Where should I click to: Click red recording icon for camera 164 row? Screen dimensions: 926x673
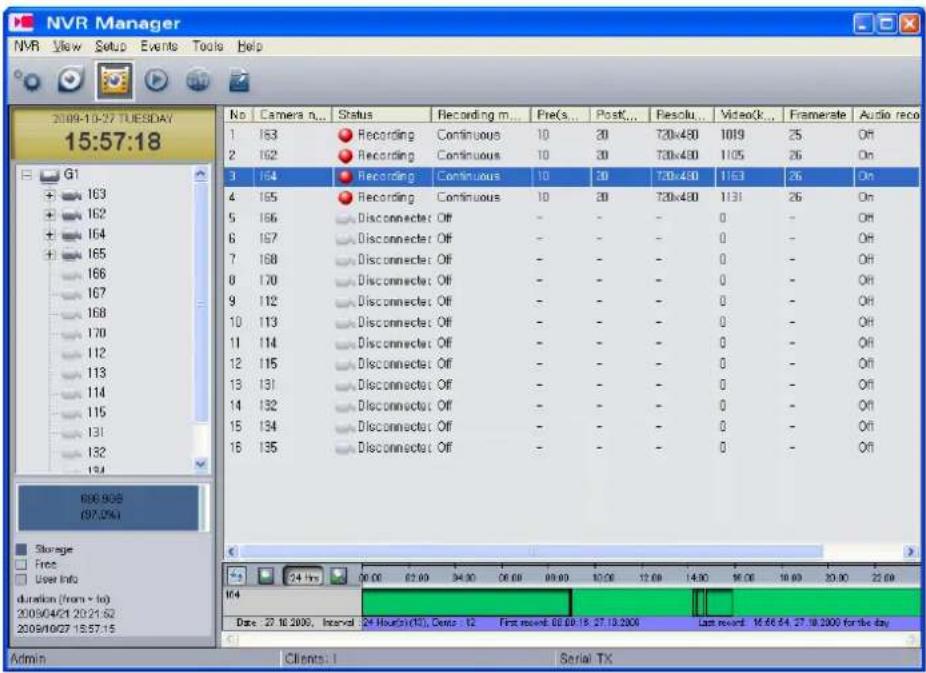click(345, 177)
